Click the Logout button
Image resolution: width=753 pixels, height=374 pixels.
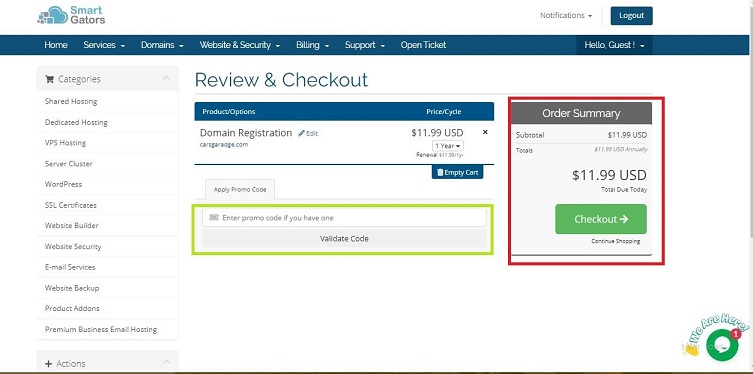(x=632, y=15)
